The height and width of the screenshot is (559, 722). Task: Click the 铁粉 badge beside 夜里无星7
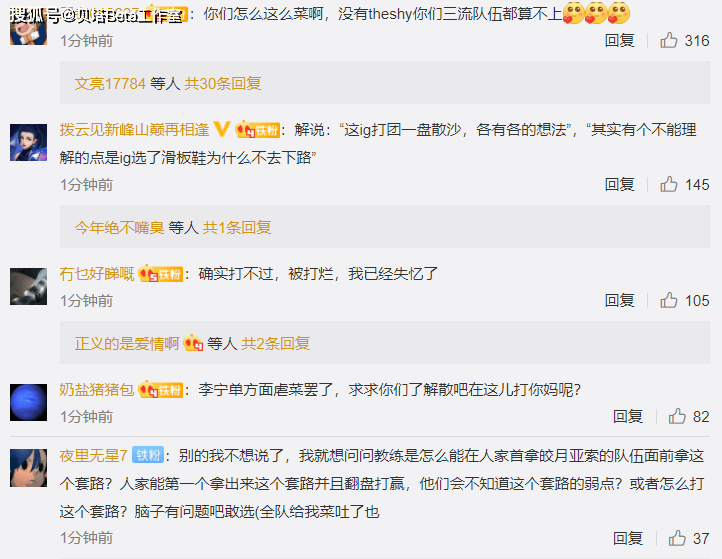click(x=148, y=455)
